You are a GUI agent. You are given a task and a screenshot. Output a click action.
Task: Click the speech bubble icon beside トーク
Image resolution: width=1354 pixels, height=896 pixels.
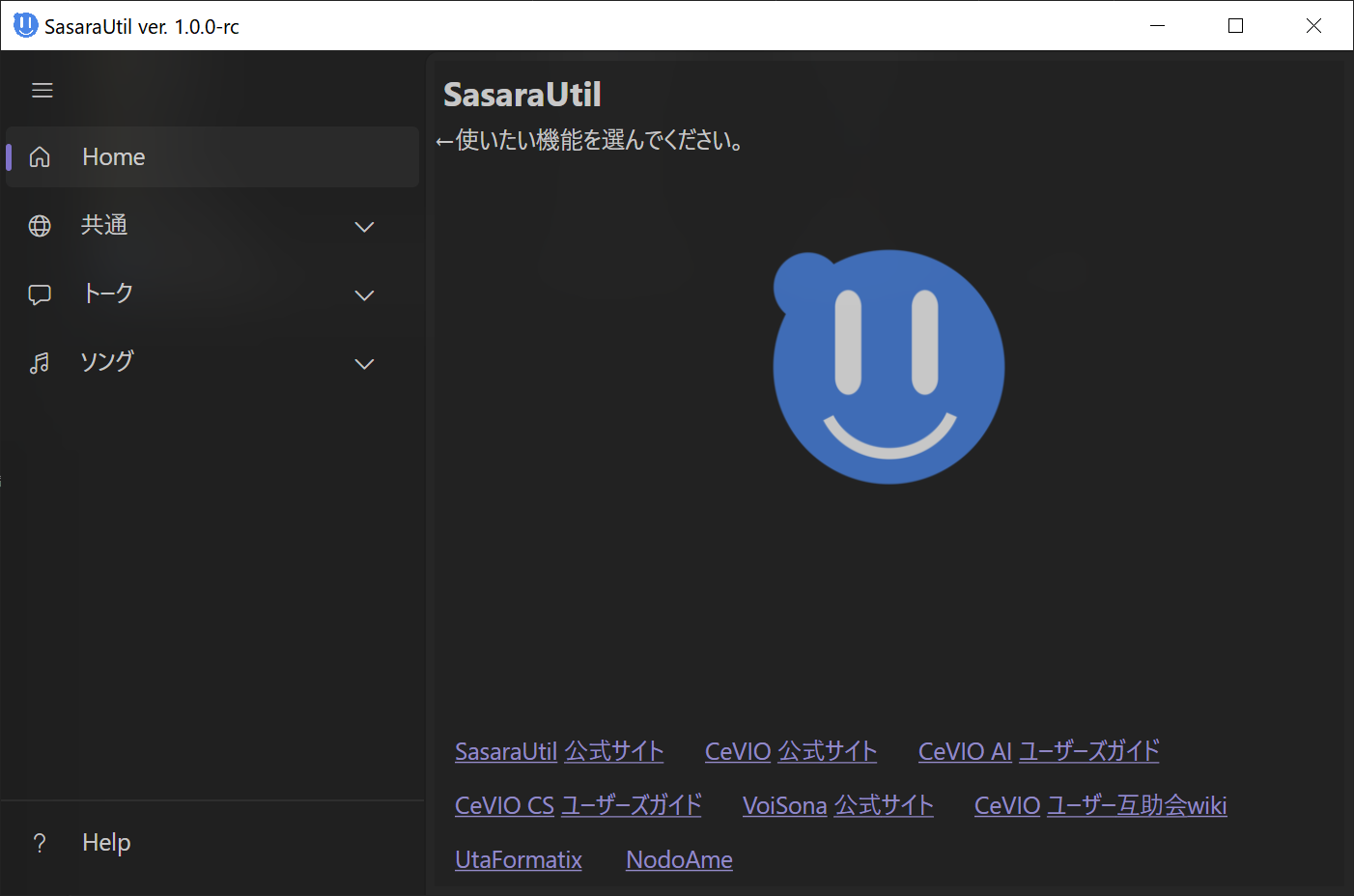(40, 294)
